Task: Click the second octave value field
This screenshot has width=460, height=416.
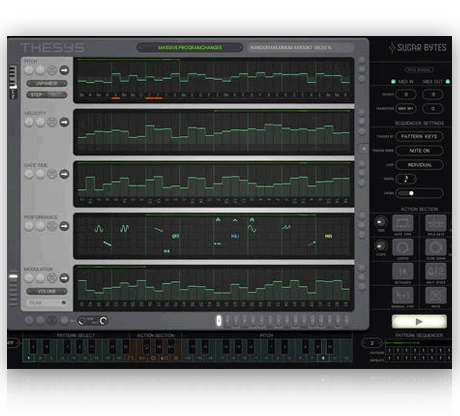Action: [x=433, y=94]
